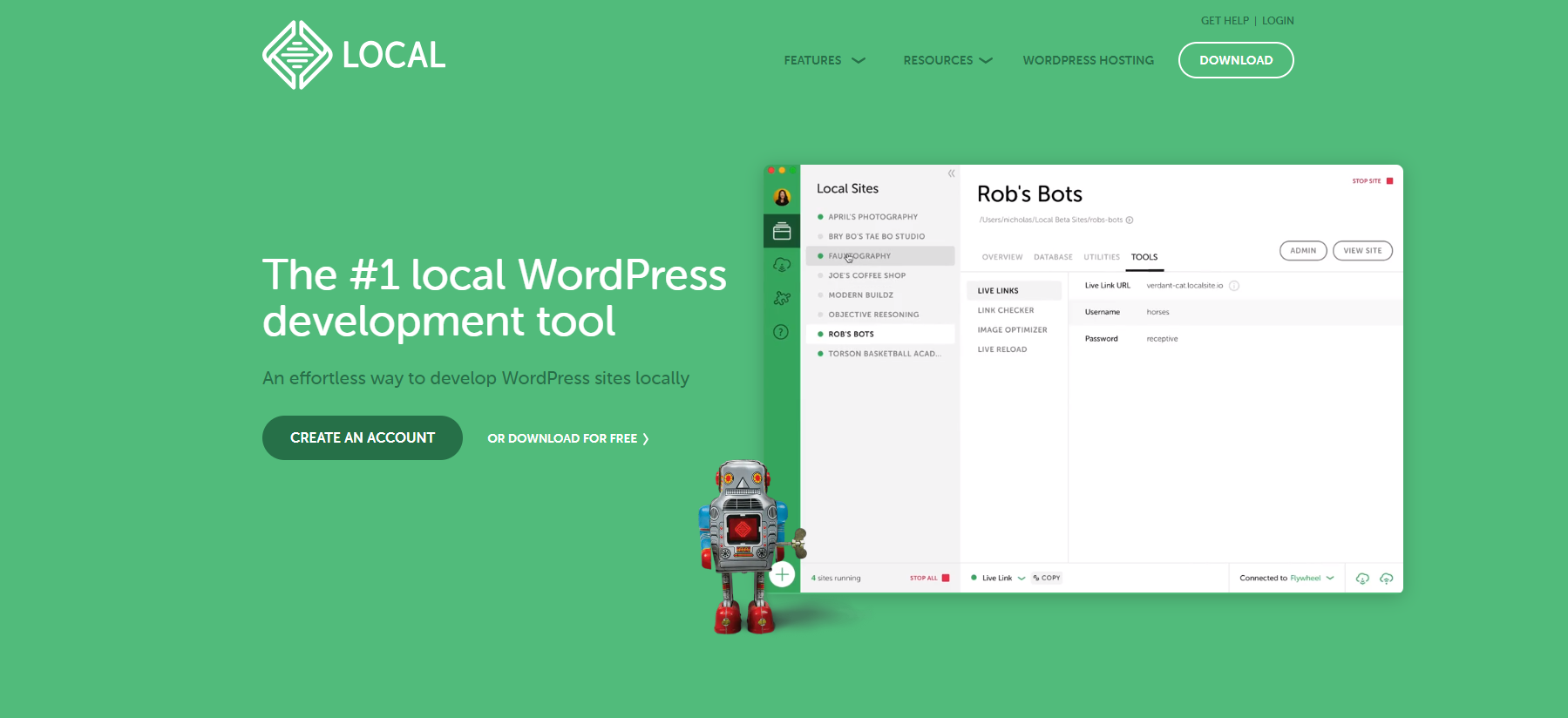
Task: Click the robot toy image
Action: click(x=751, y=547)
